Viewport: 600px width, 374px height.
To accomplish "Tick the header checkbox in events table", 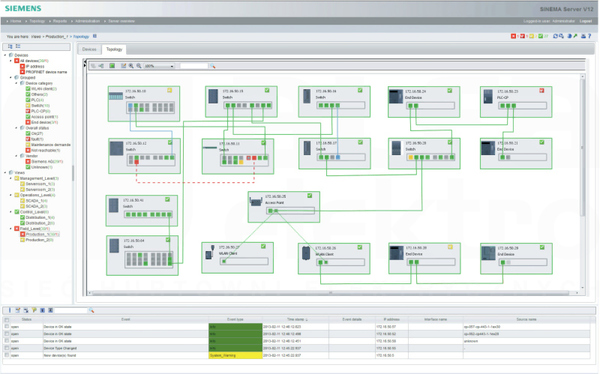I will click(x=7, y=319).
